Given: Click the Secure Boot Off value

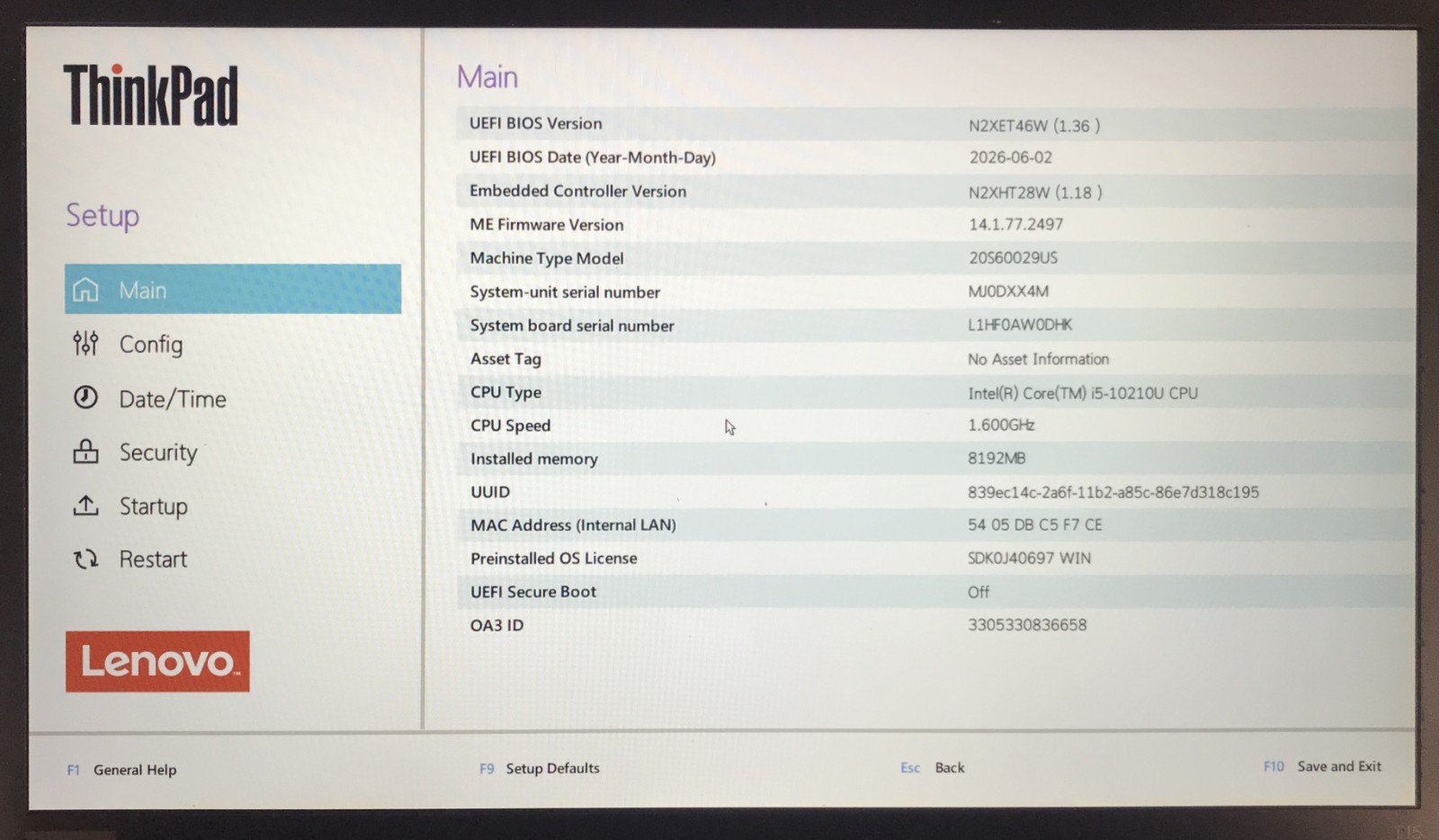Looking at the screenshot, I should coord(978,592).
